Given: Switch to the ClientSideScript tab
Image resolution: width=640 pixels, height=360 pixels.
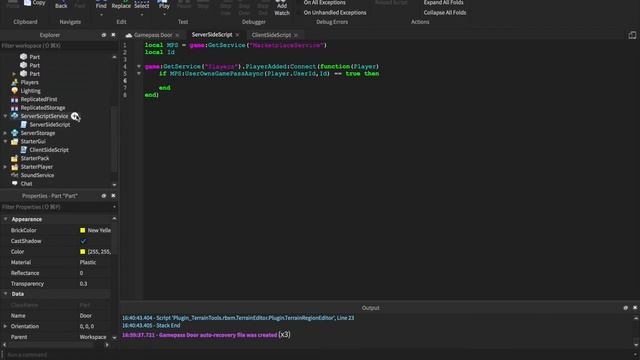Looking at the screenshot, I should coord(271,35).
